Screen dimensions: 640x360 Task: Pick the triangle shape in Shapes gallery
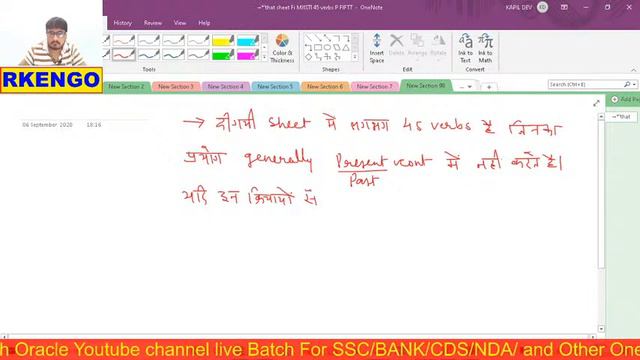pyautogui.click(x=346, y=48)
